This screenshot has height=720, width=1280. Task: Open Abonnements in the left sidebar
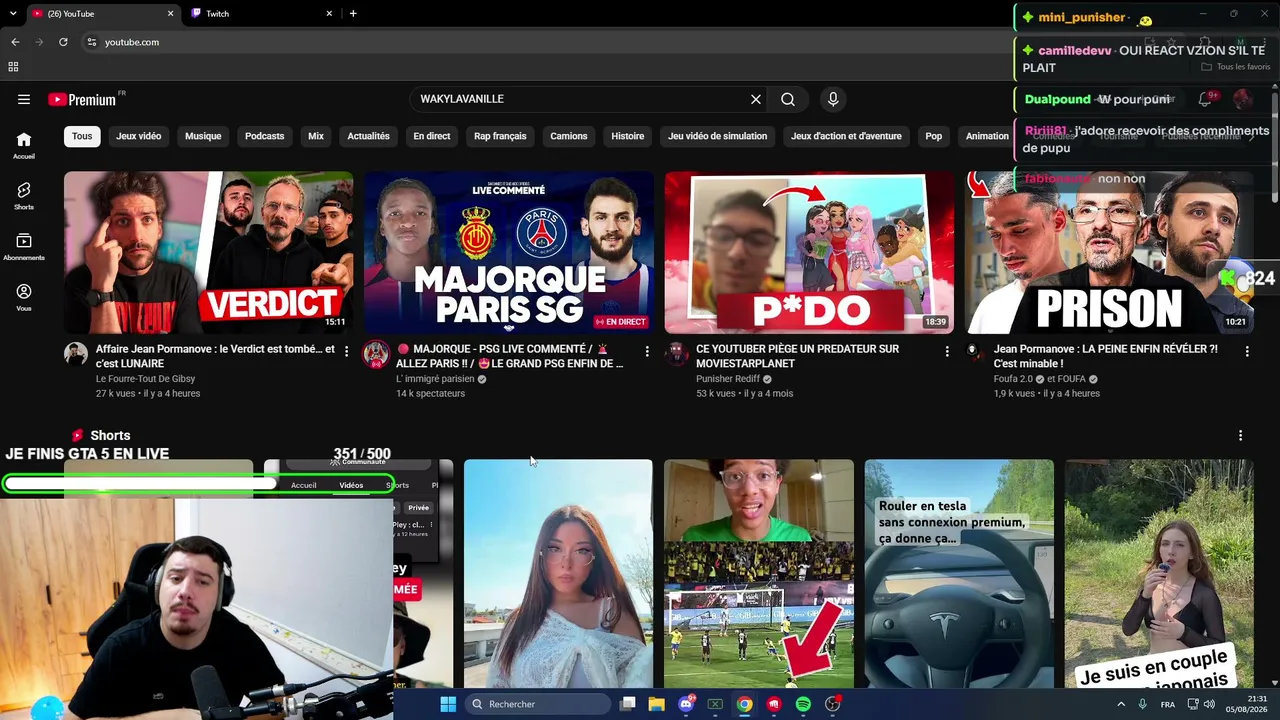pos(24,247)
